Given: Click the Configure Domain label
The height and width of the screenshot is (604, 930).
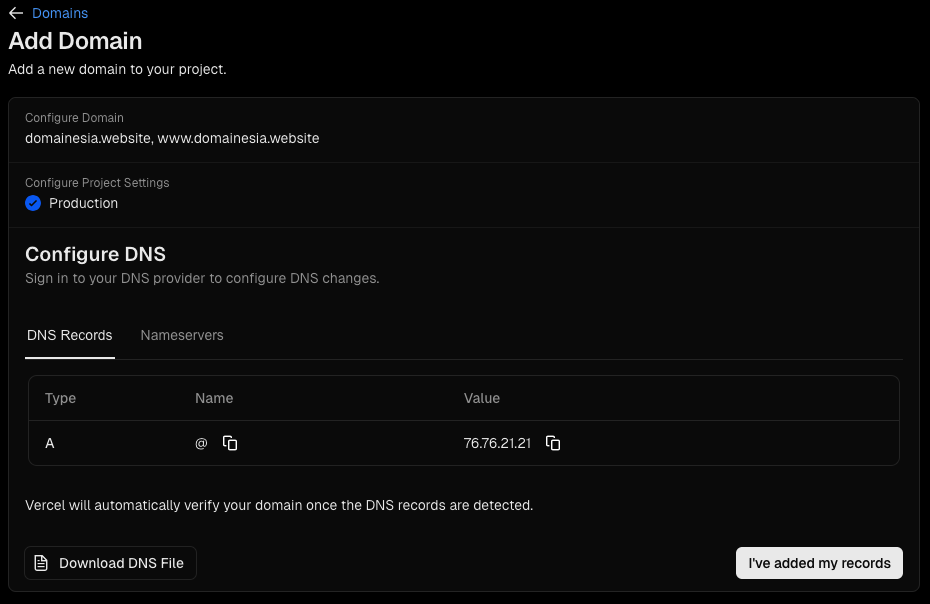Looking at the screenshot, I should (74, 118).
